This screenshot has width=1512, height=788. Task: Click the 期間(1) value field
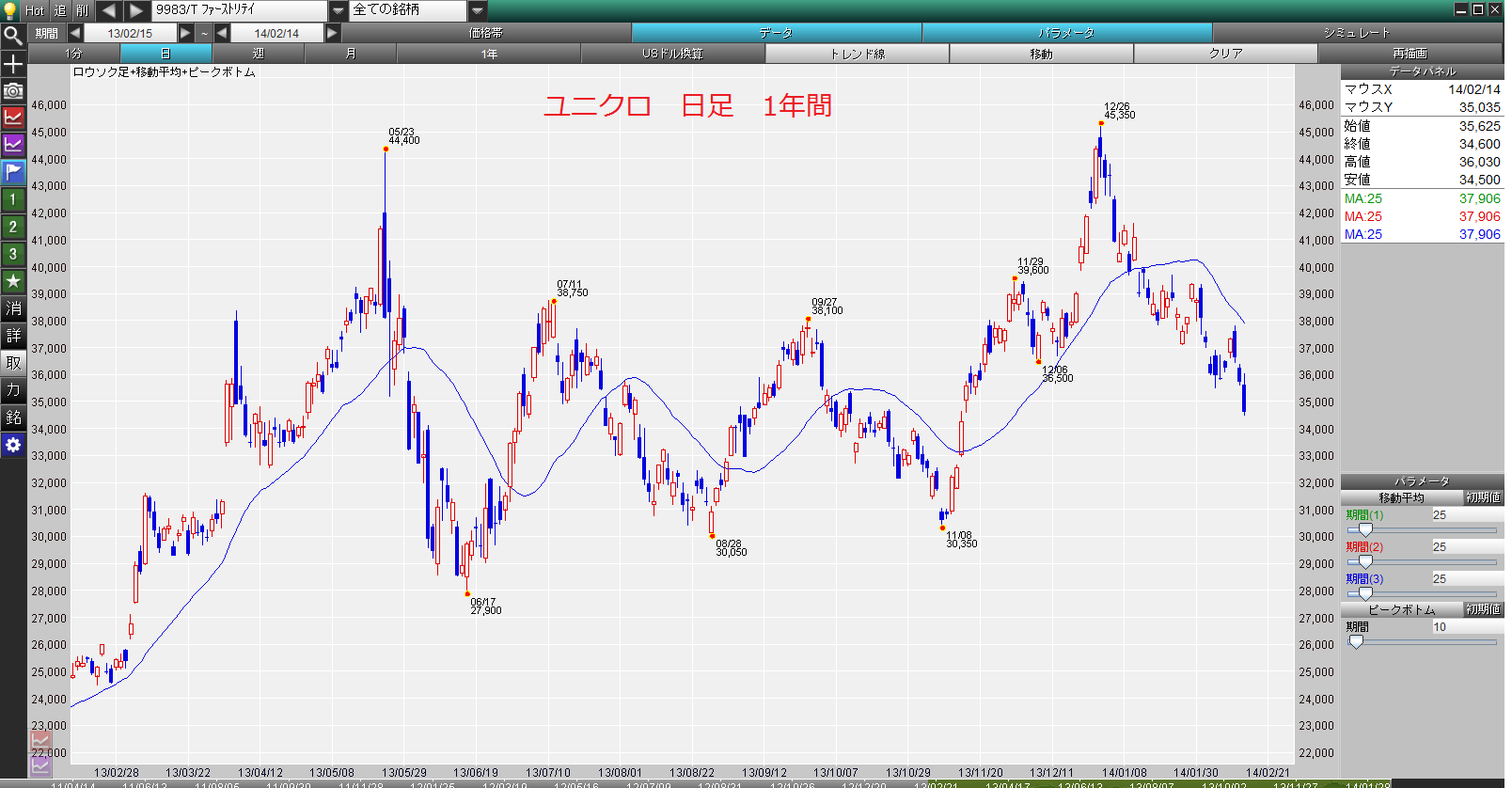[x=1466, y=515]
